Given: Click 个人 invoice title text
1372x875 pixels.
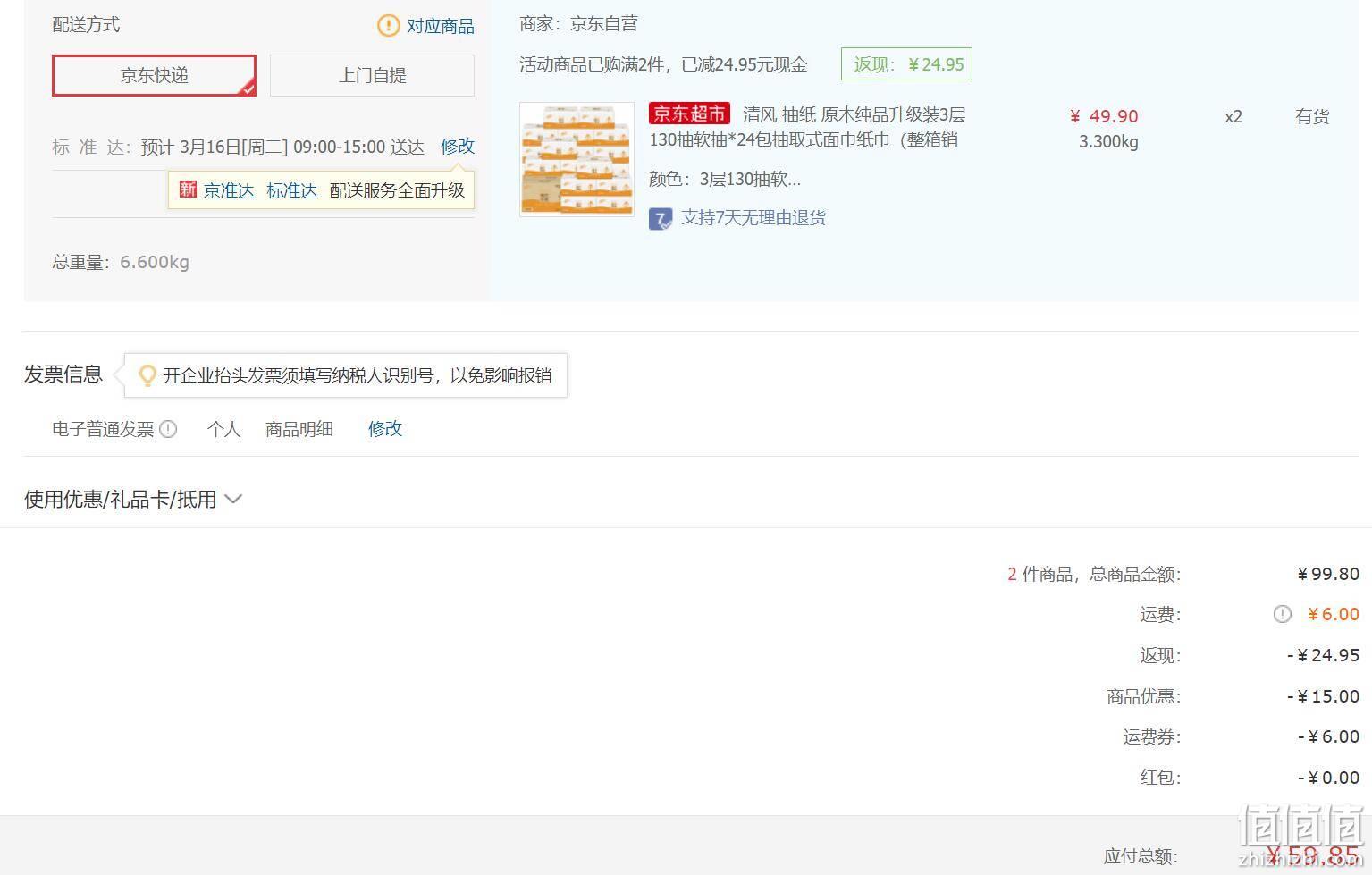Looking at the screenshot, I should [223, 429].
